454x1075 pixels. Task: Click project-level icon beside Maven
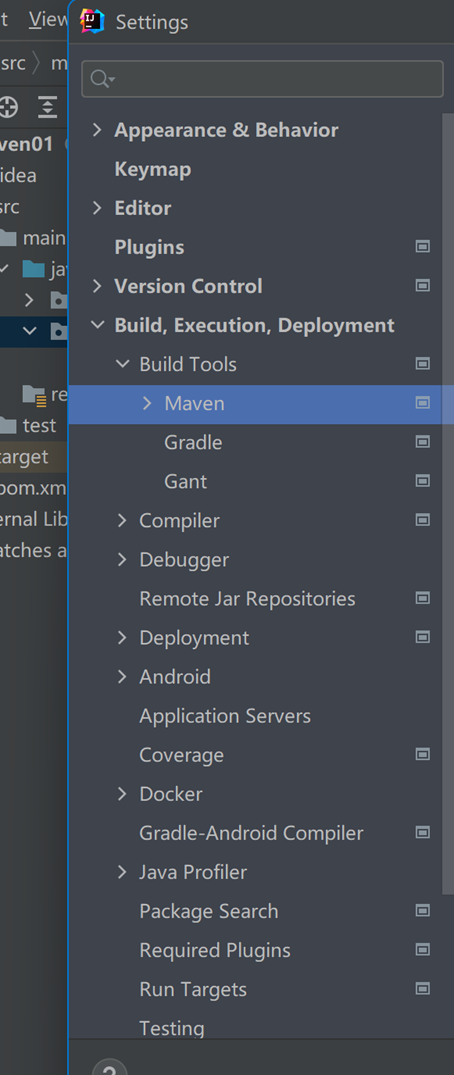pos(423,402)
